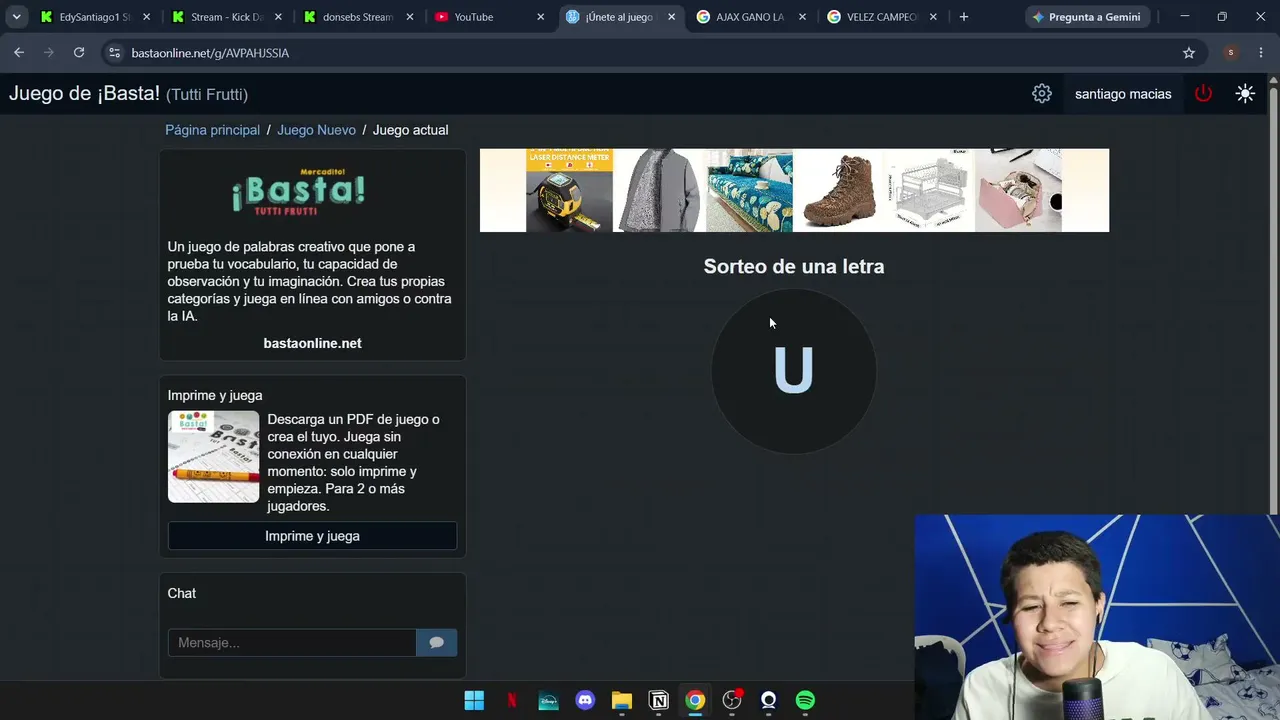Open the webcam app in the taskbar
This screenshot has width=1280, height=720.
[768, 700]
